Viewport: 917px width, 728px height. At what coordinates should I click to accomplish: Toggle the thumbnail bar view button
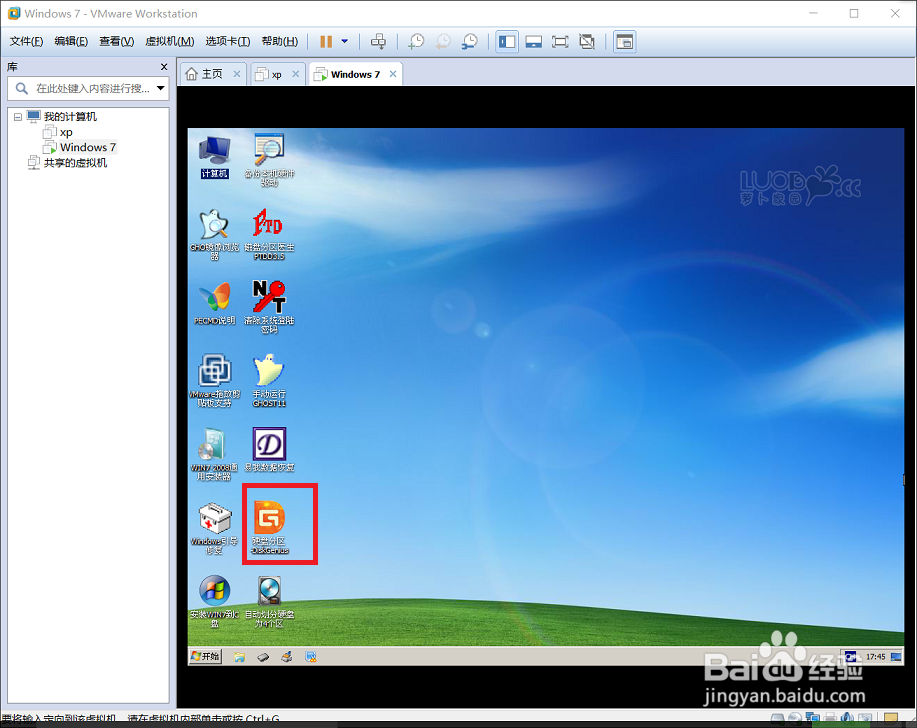click(x=533, y=42)
